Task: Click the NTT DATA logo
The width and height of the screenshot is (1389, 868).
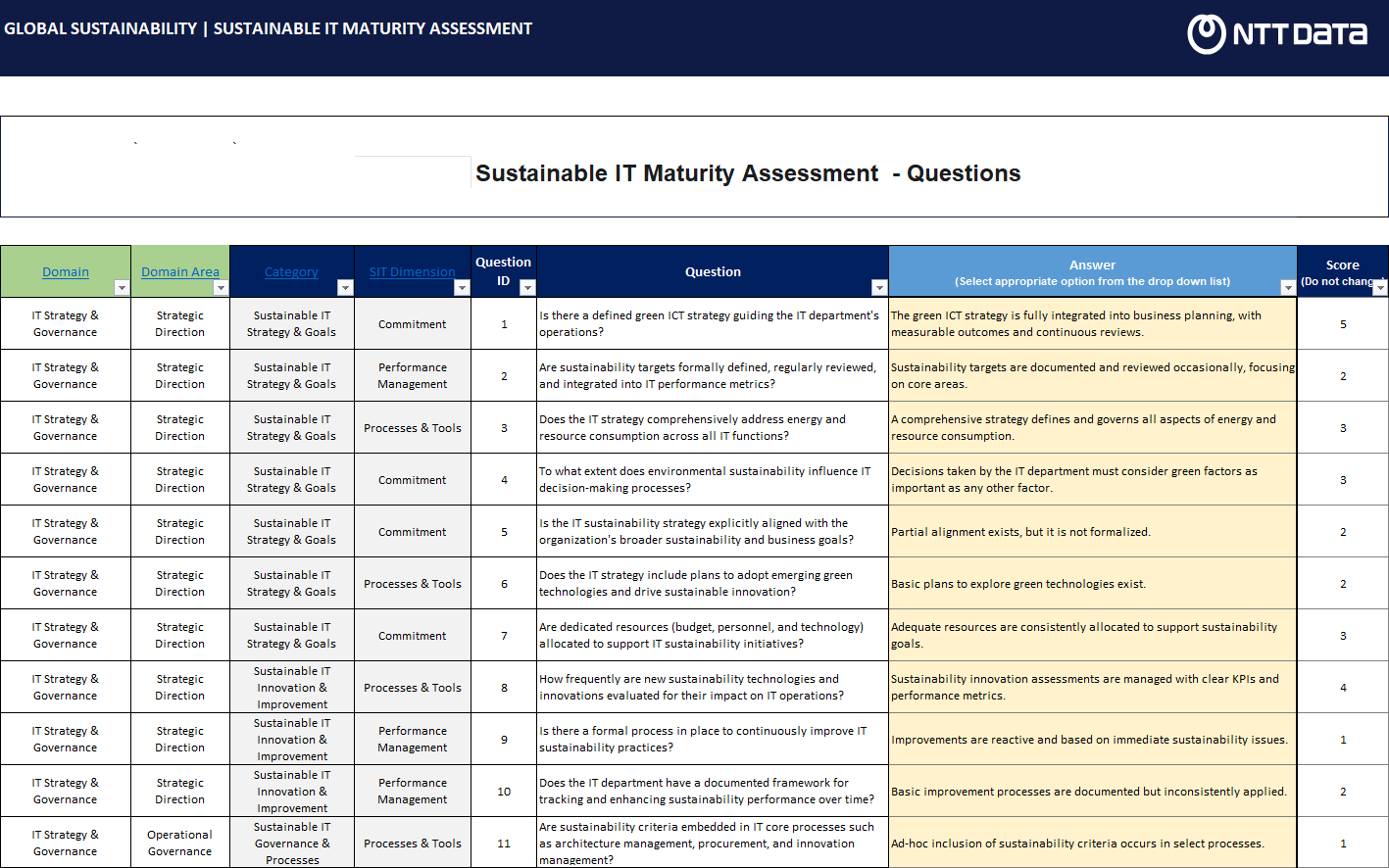Action: click(1277, 34)
